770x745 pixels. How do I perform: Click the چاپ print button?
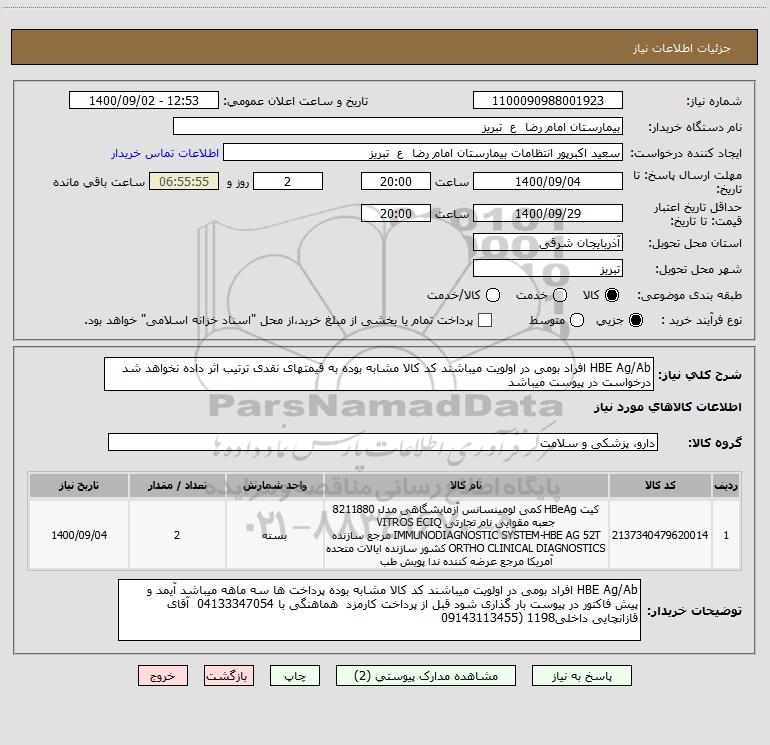coord(295,676)
